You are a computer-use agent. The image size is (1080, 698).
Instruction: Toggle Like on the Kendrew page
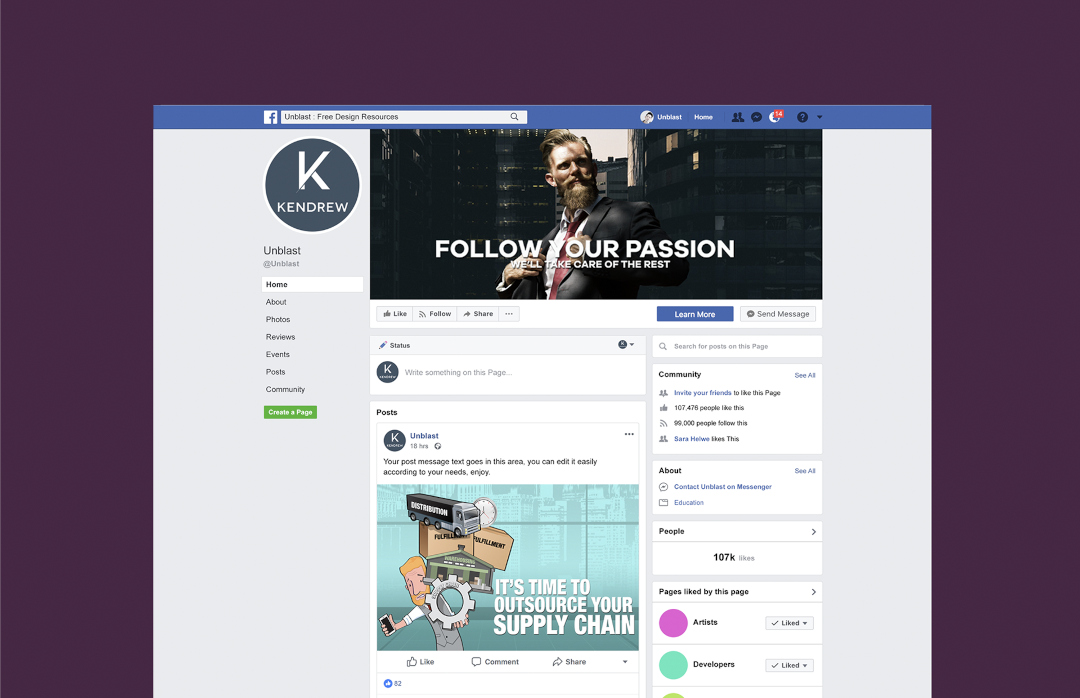[x=395, y=314]
